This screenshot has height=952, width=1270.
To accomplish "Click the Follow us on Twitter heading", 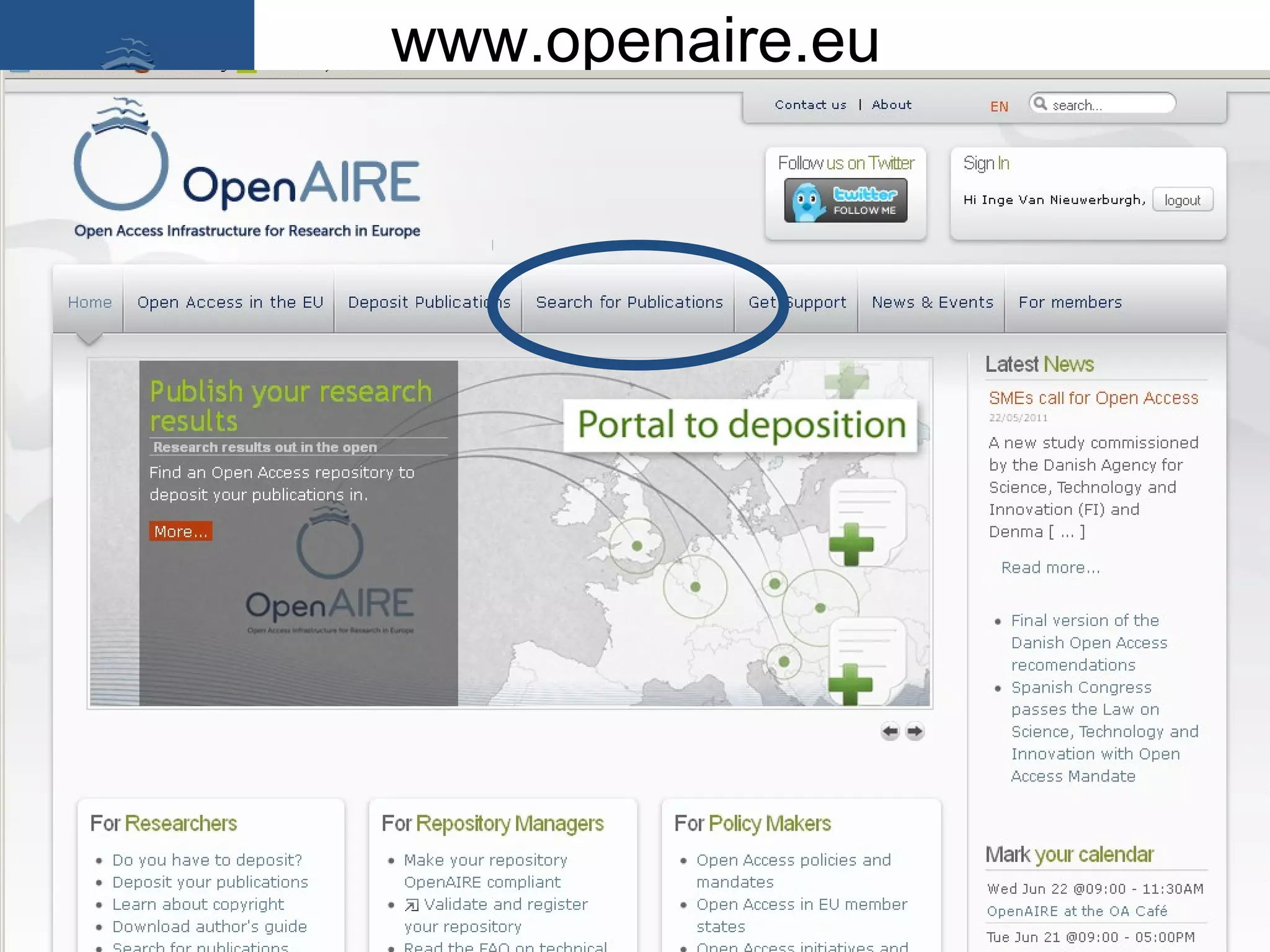I will (x=846, y=163).
